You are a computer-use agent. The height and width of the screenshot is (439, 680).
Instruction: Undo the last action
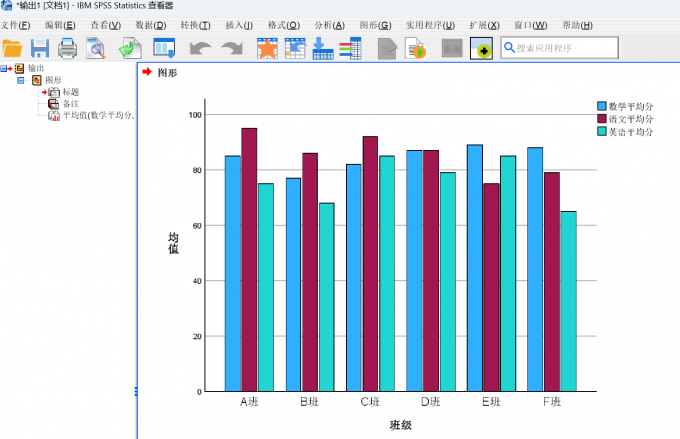200,48
